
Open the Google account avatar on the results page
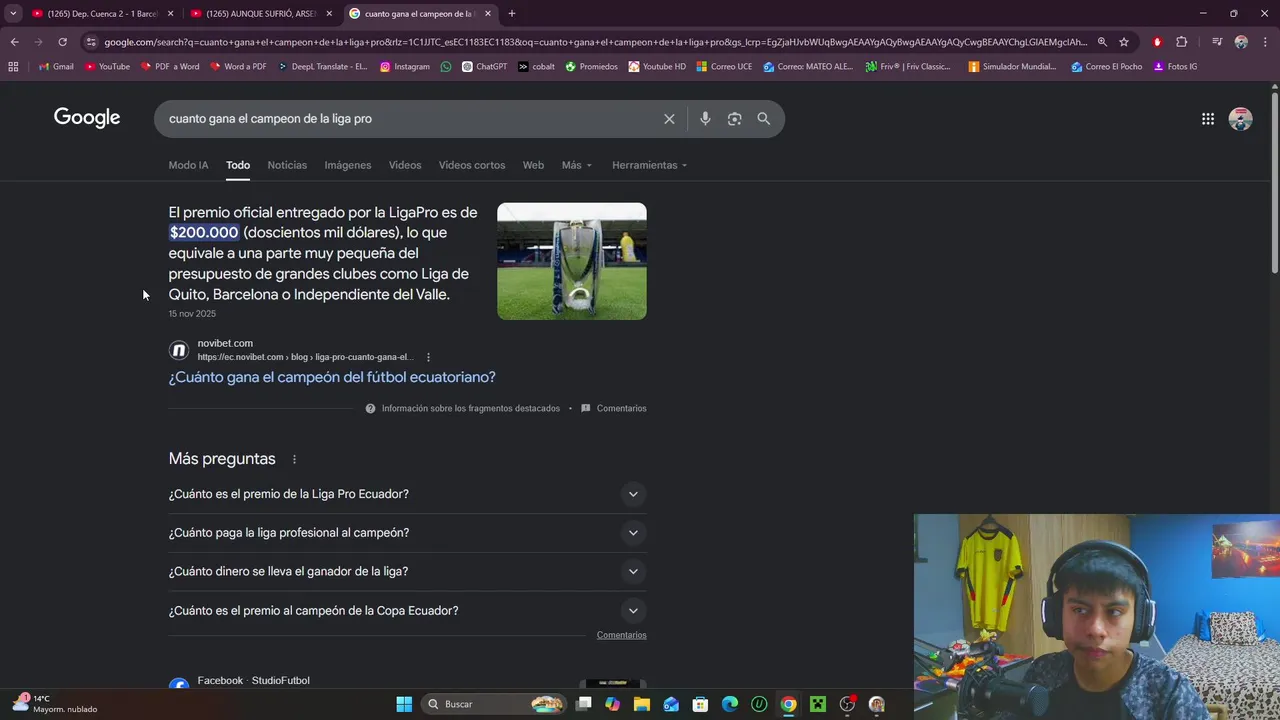1241,119
